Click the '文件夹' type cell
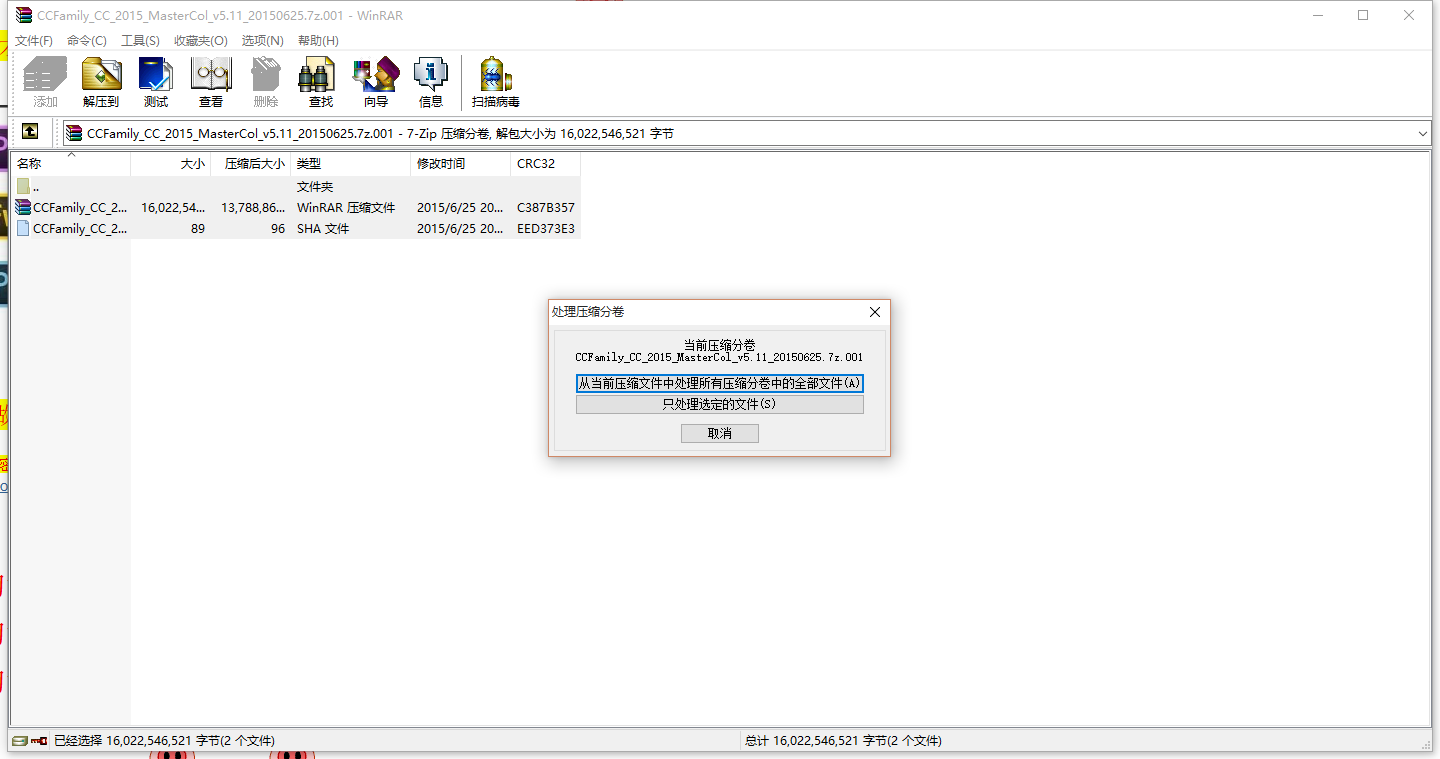Image resolution: width=1440 pixels, height=759 pixels. (x=315, y=187)
